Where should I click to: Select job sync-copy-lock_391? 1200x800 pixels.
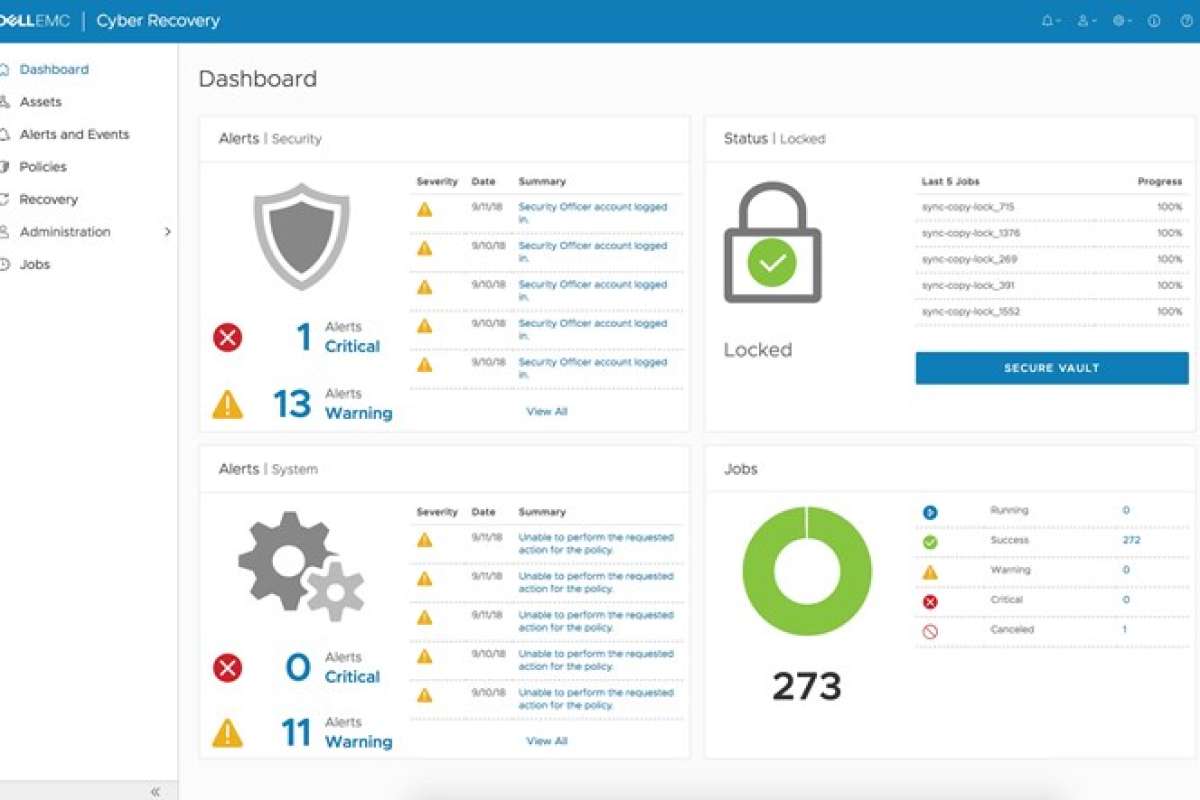[x=968, y=285]
